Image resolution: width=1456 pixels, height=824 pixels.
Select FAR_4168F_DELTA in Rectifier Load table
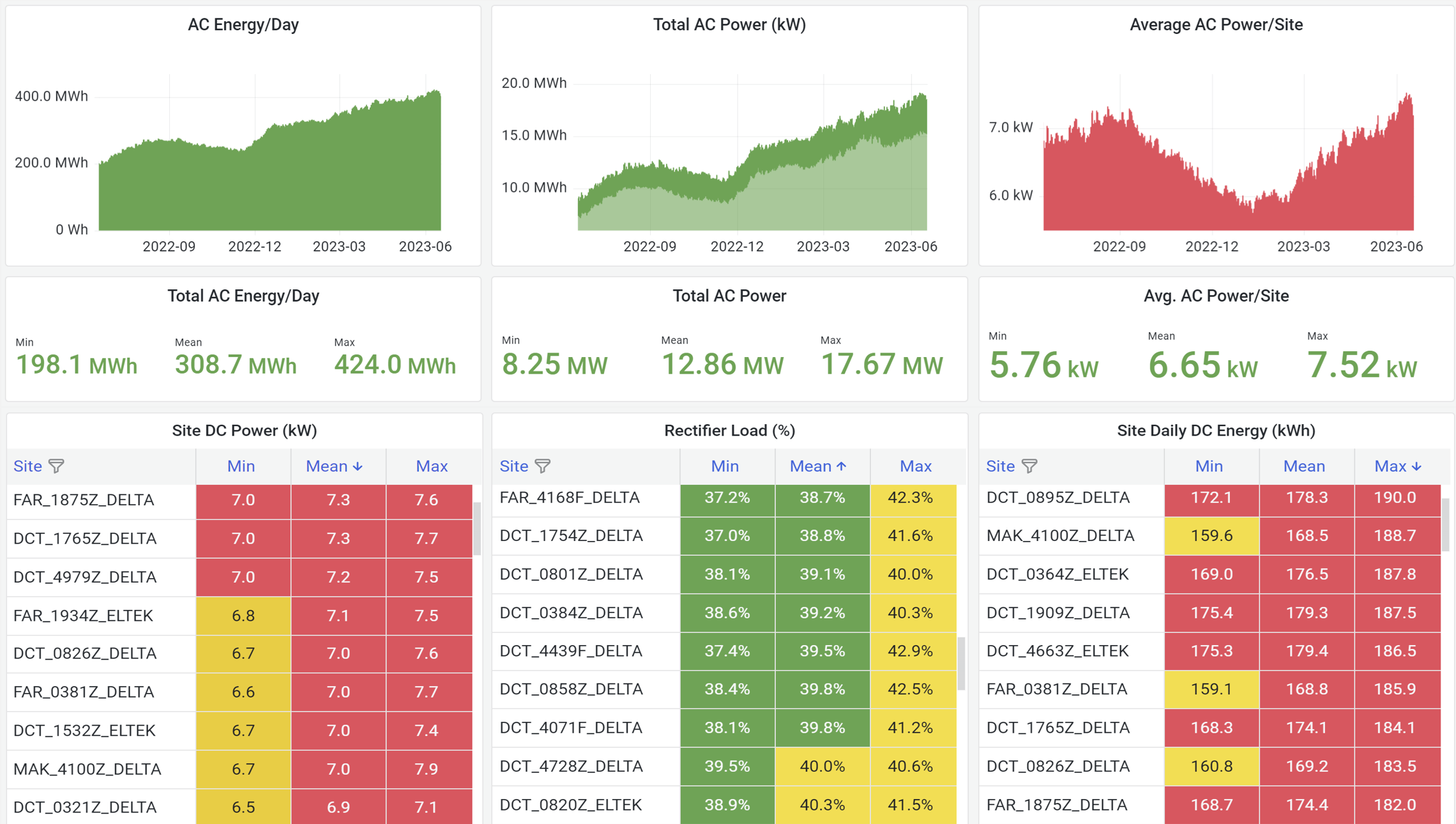pos(570,498)
